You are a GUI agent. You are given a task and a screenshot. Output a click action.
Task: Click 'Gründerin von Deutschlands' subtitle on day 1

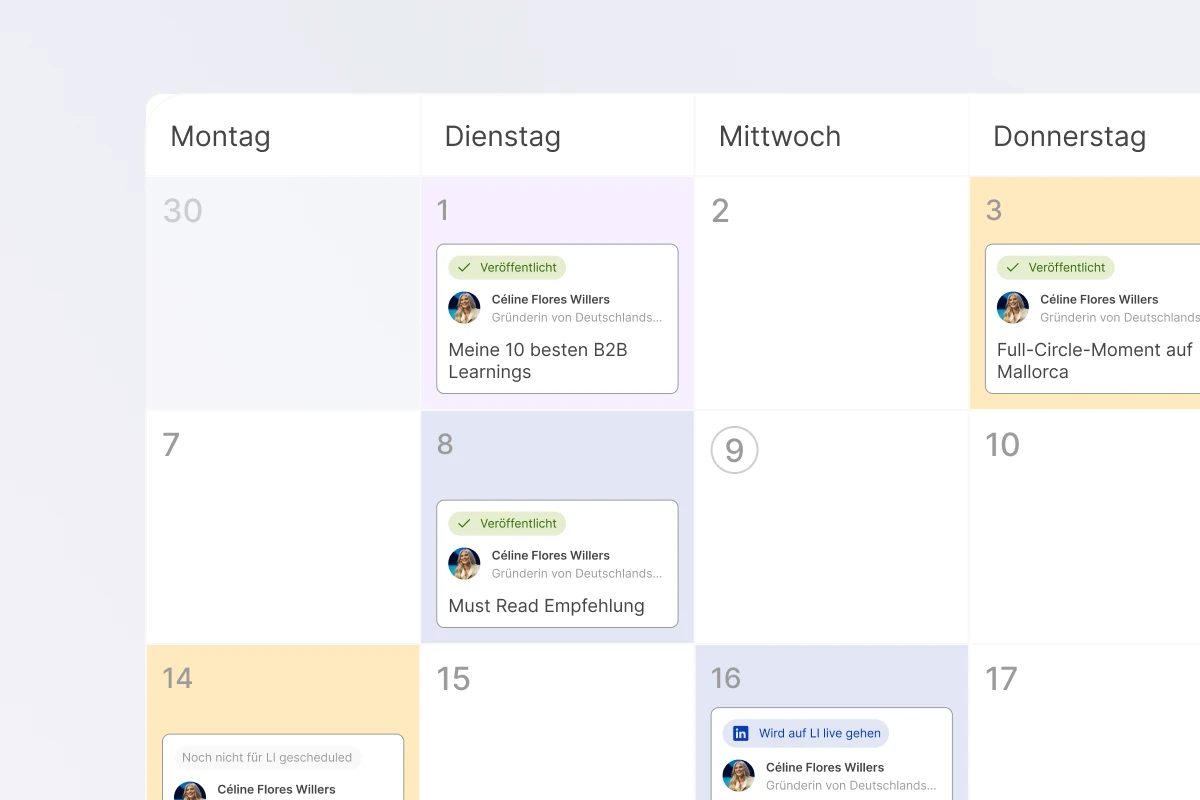(x=577, y=318)
